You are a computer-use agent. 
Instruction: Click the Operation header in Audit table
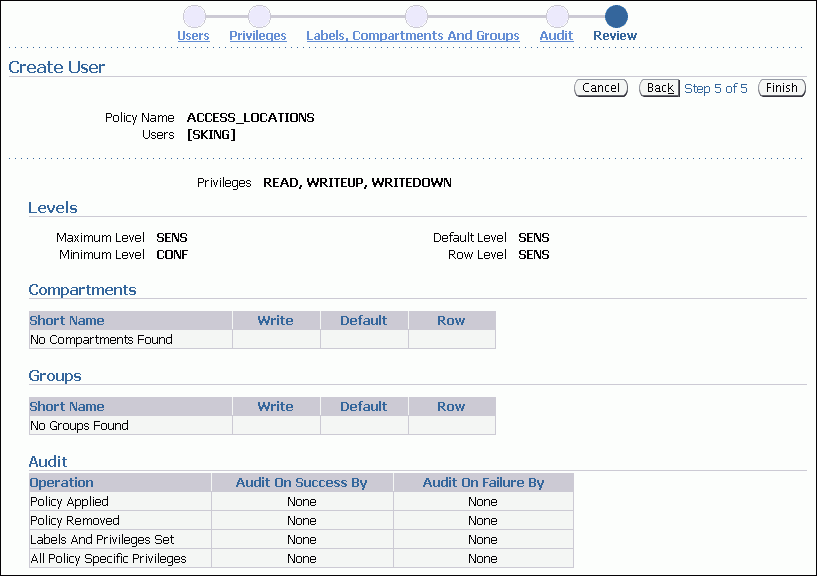pos(62,483)
